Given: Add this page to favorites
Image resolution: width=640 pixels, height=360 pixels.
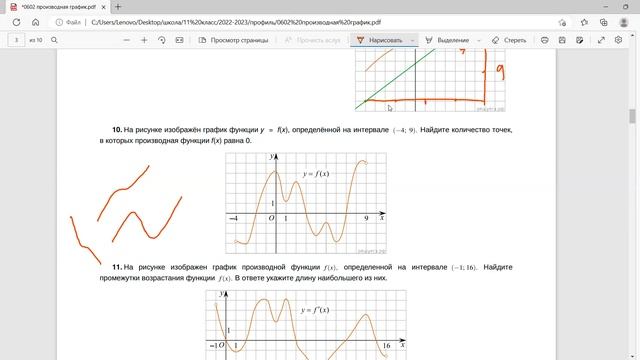Looking at the screenshot, I should point(562,22).
